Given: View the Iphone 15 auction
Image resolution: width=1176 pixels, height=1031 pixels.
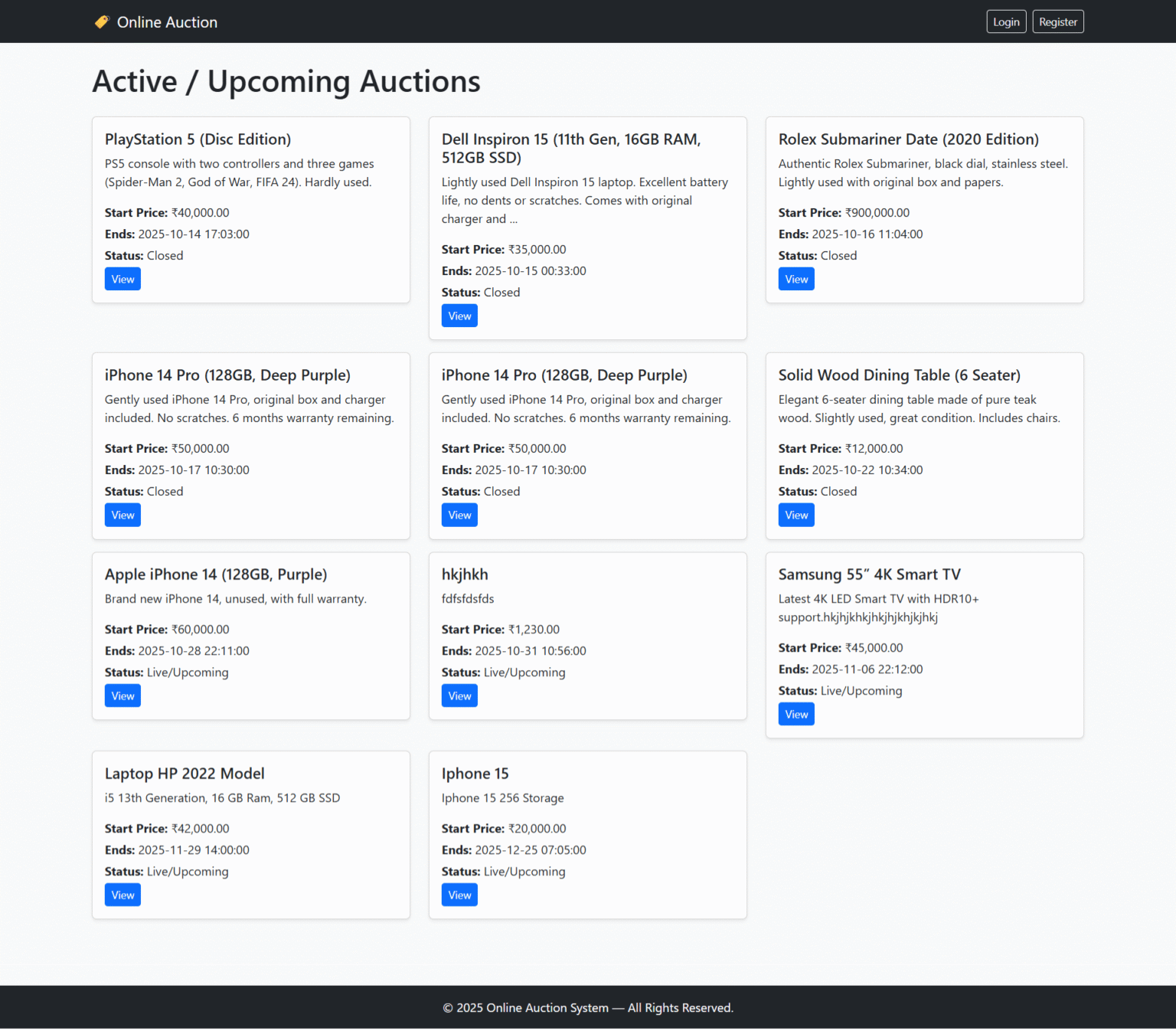Looking at the screenshot, I should [459, 895].
